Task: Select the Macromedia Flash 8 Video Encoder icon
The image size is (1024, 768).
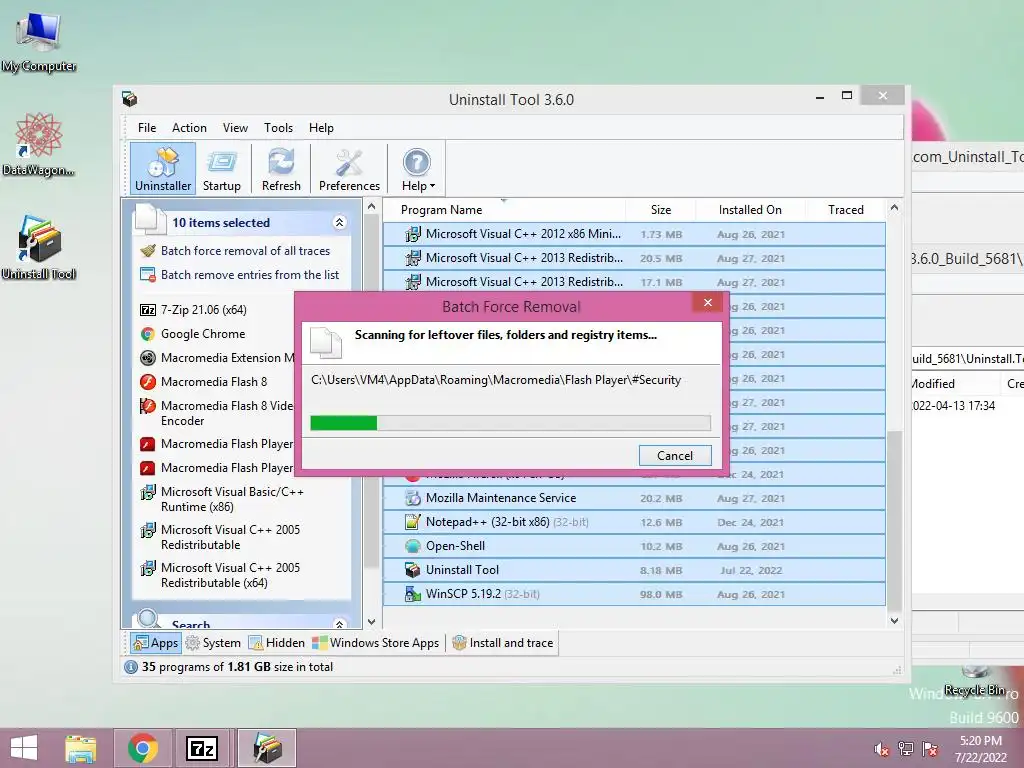Action: [x=148, y=406]
